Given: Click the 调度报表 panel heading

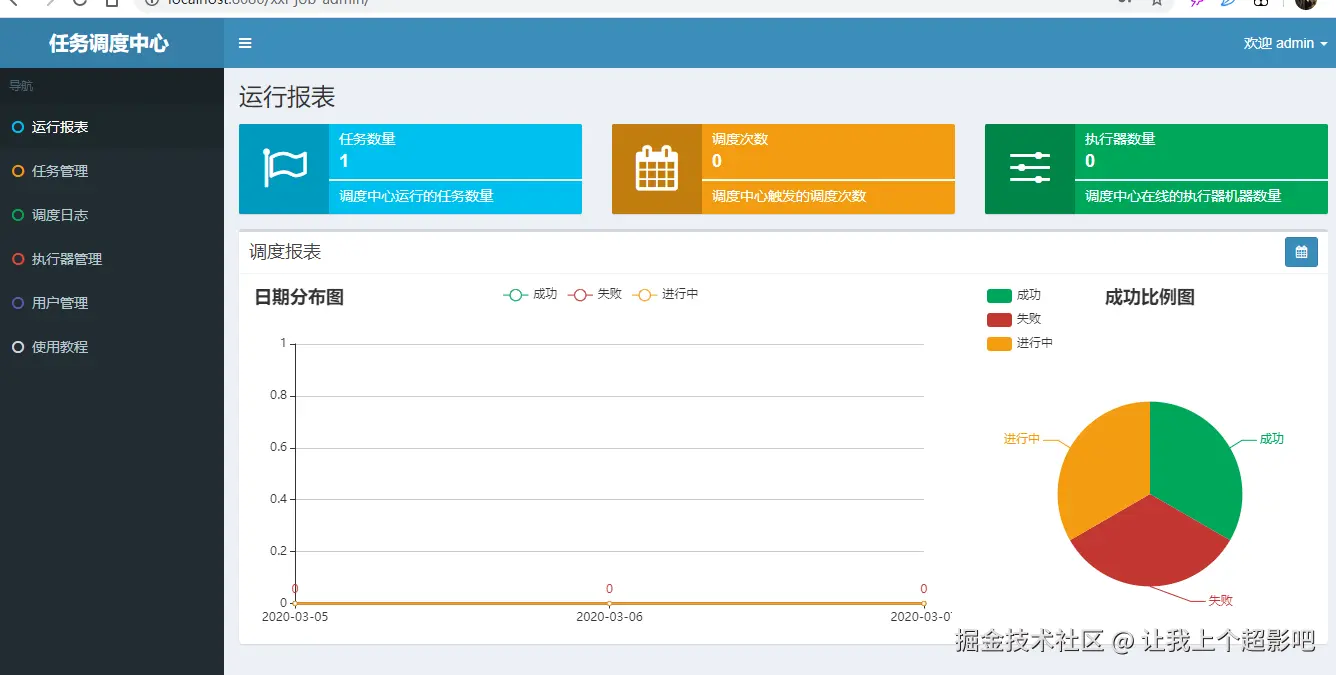Looking at the screenshot, I should pos(285,252).
